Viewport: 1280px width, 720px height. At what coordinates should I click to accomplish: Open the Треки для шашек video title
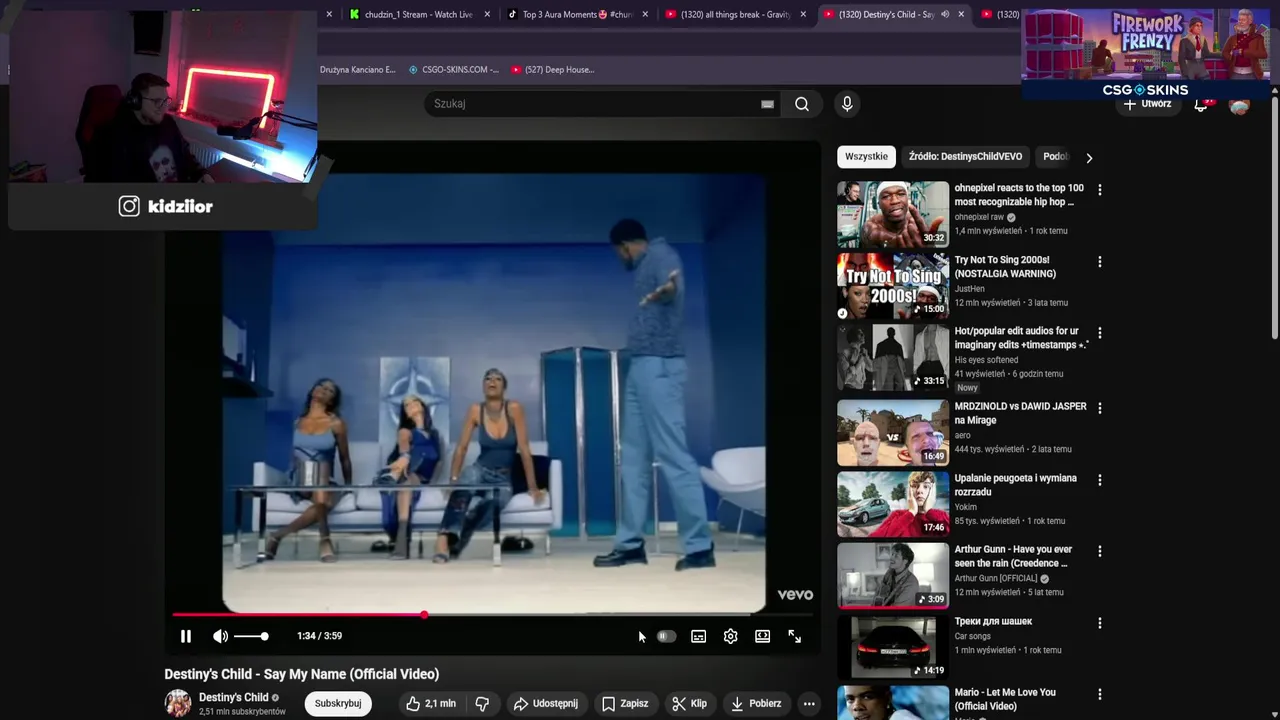tap(993, 621)
